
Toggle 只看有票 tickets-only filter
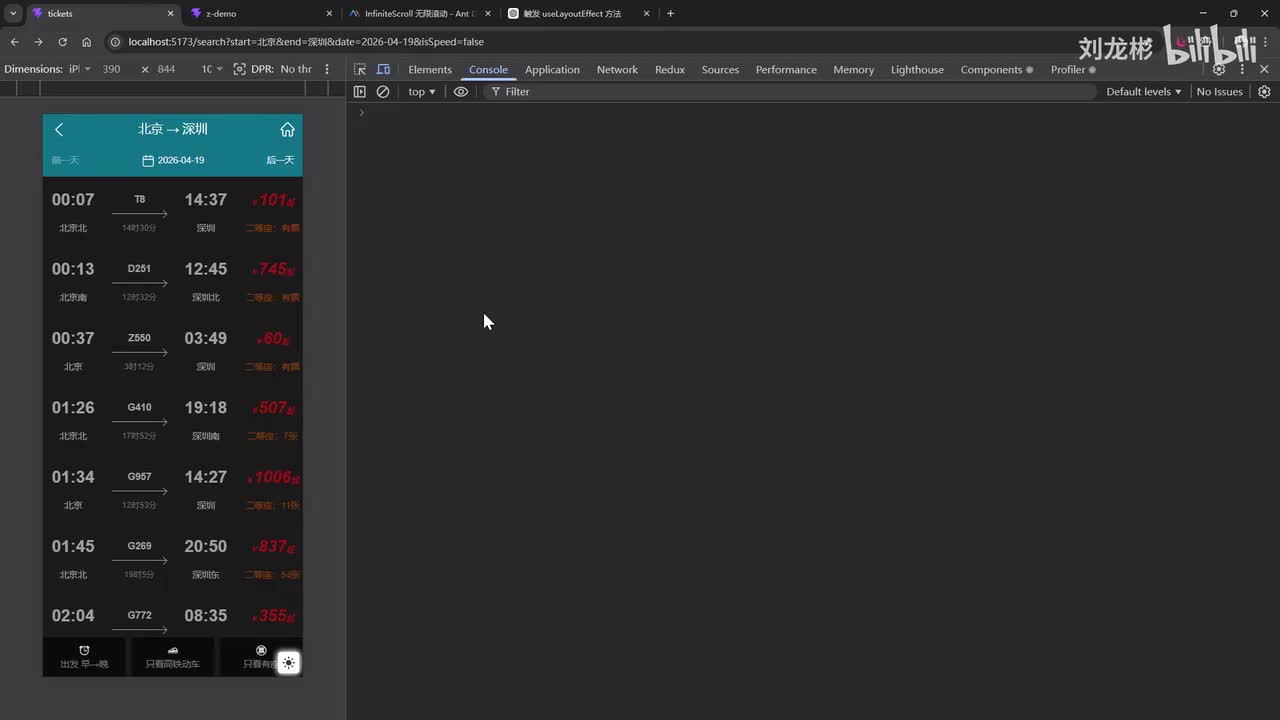coord(260,657)
